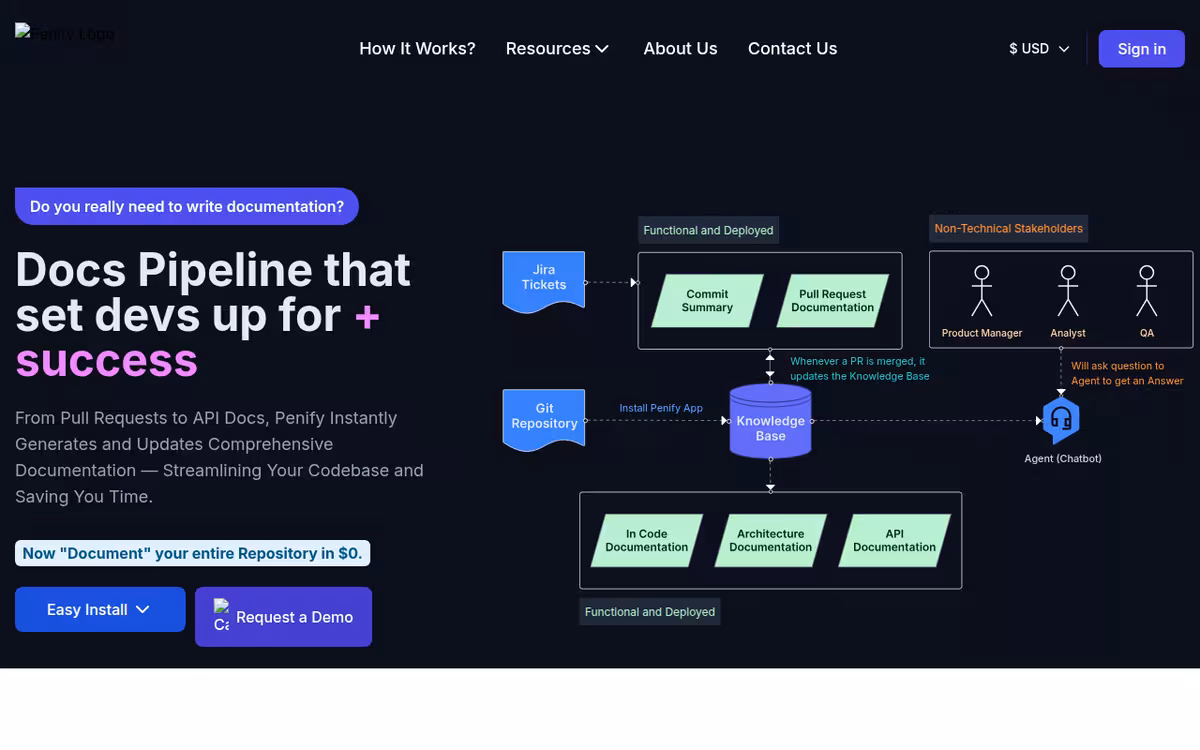Viewport: 1200px width, 750px height.
Task: Click the 'Non-Technical Stakeholders' label
Action: click(x=1008, y=228)
